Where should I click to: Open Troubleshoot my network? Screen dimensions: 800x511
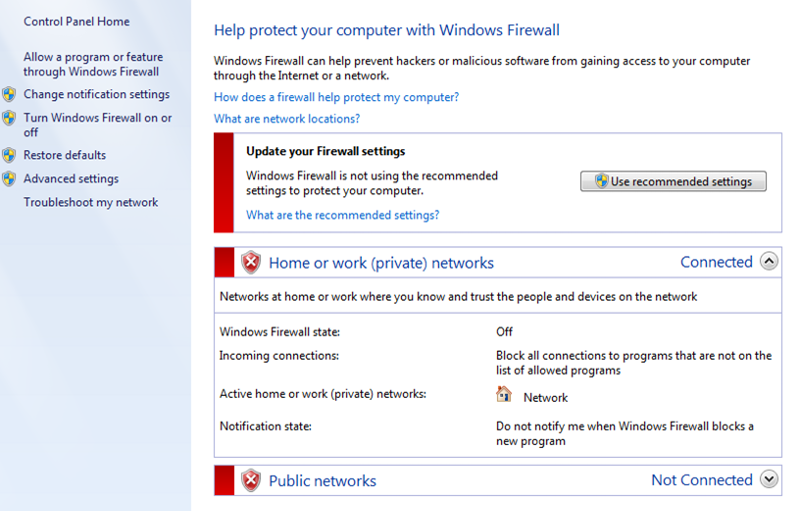point(91,202)
